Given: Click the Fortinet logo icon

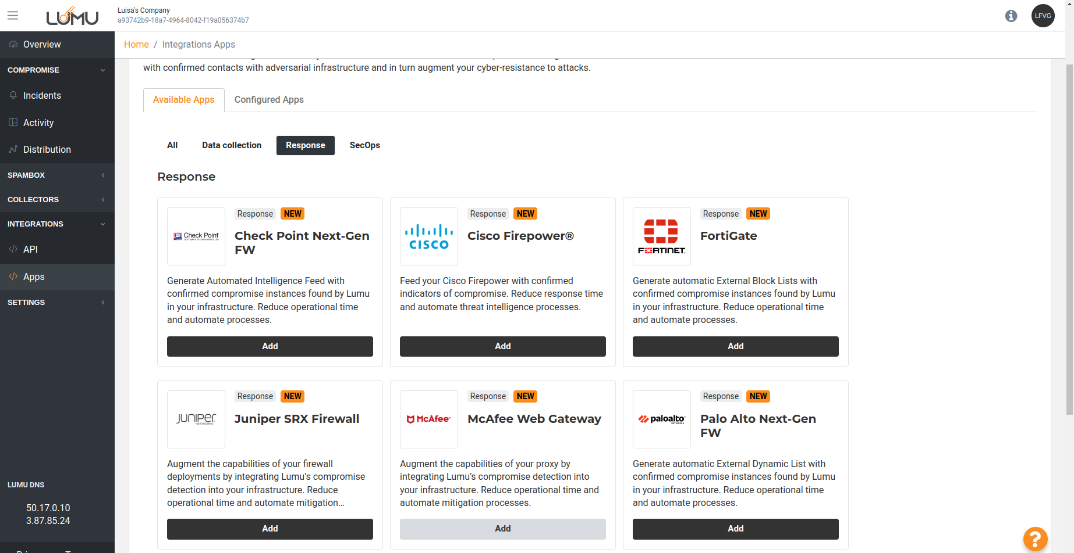Looking at the screenshot, I should (662, 236).
